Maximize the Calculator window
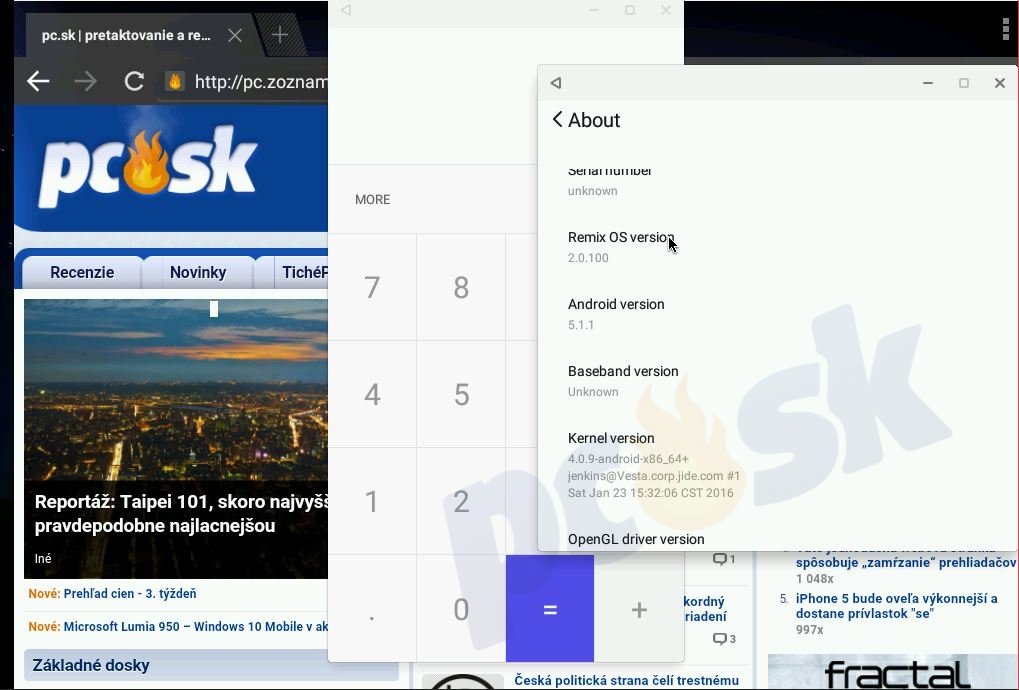Image resolution: width=1019 pixels, height=690 pixels. click(x=630, y=10)
